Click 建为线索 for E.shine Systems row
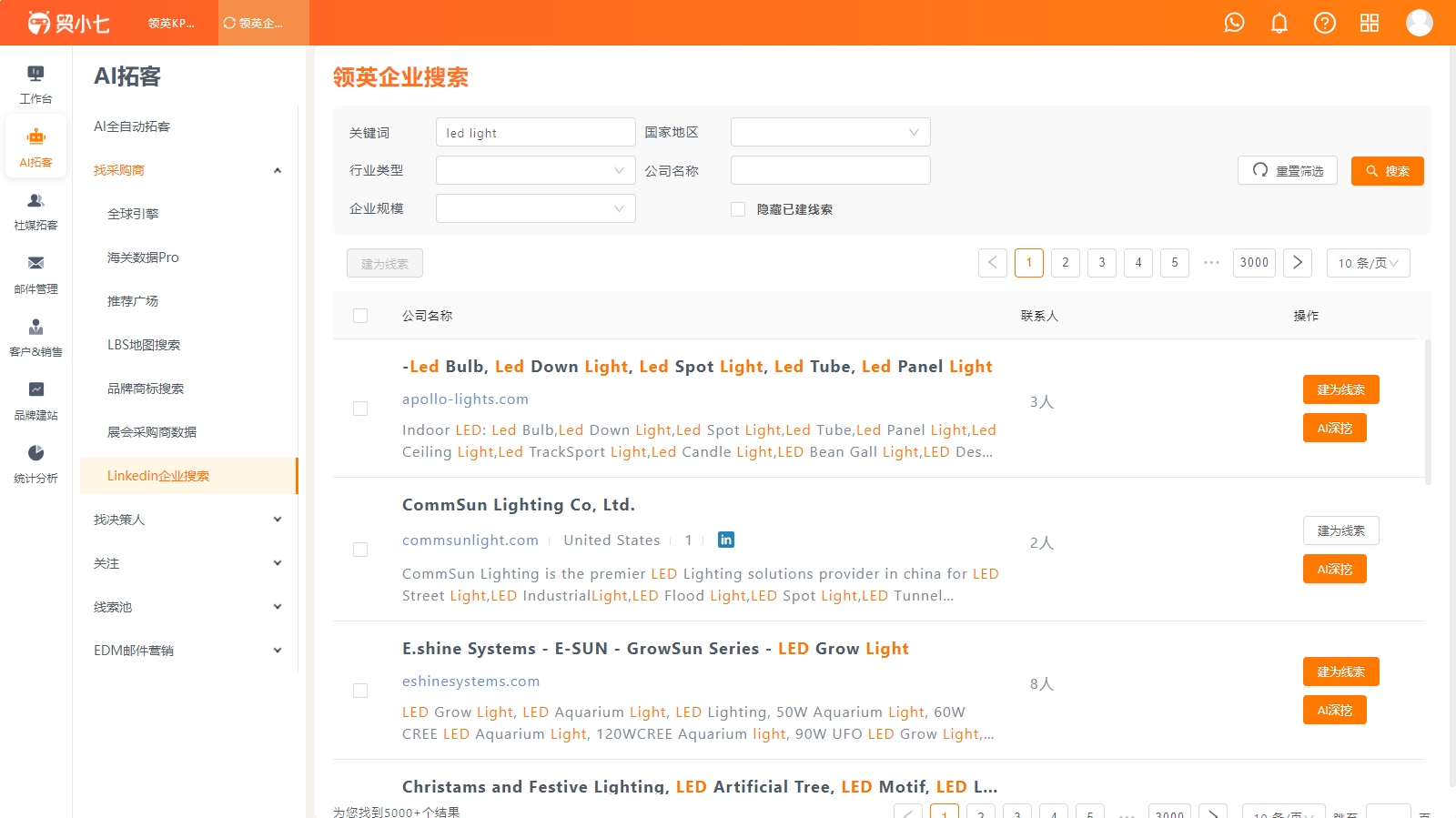 tap(1341, 672)
